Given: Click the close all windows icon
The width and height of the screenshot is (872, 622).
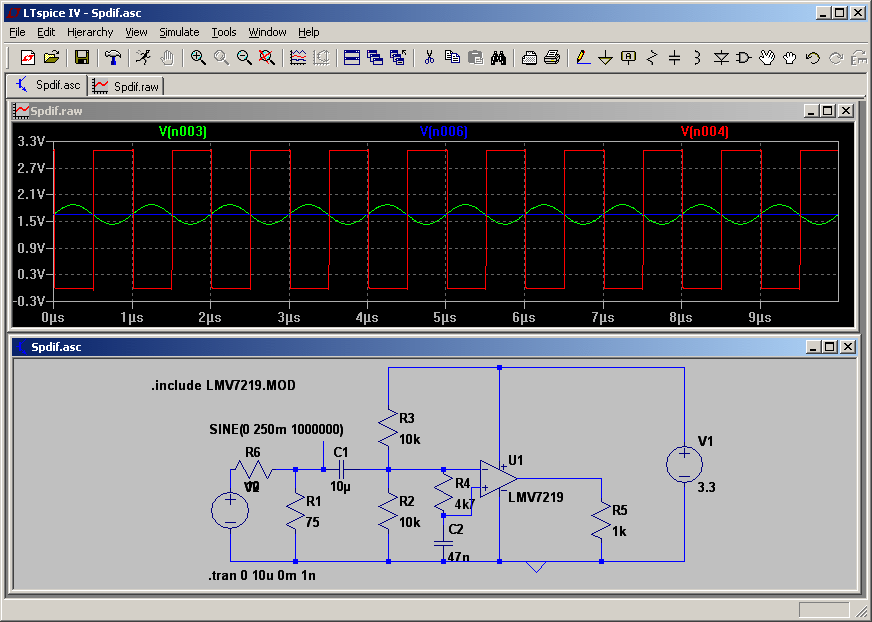Looking at the screenshot, I should point(398,57).
